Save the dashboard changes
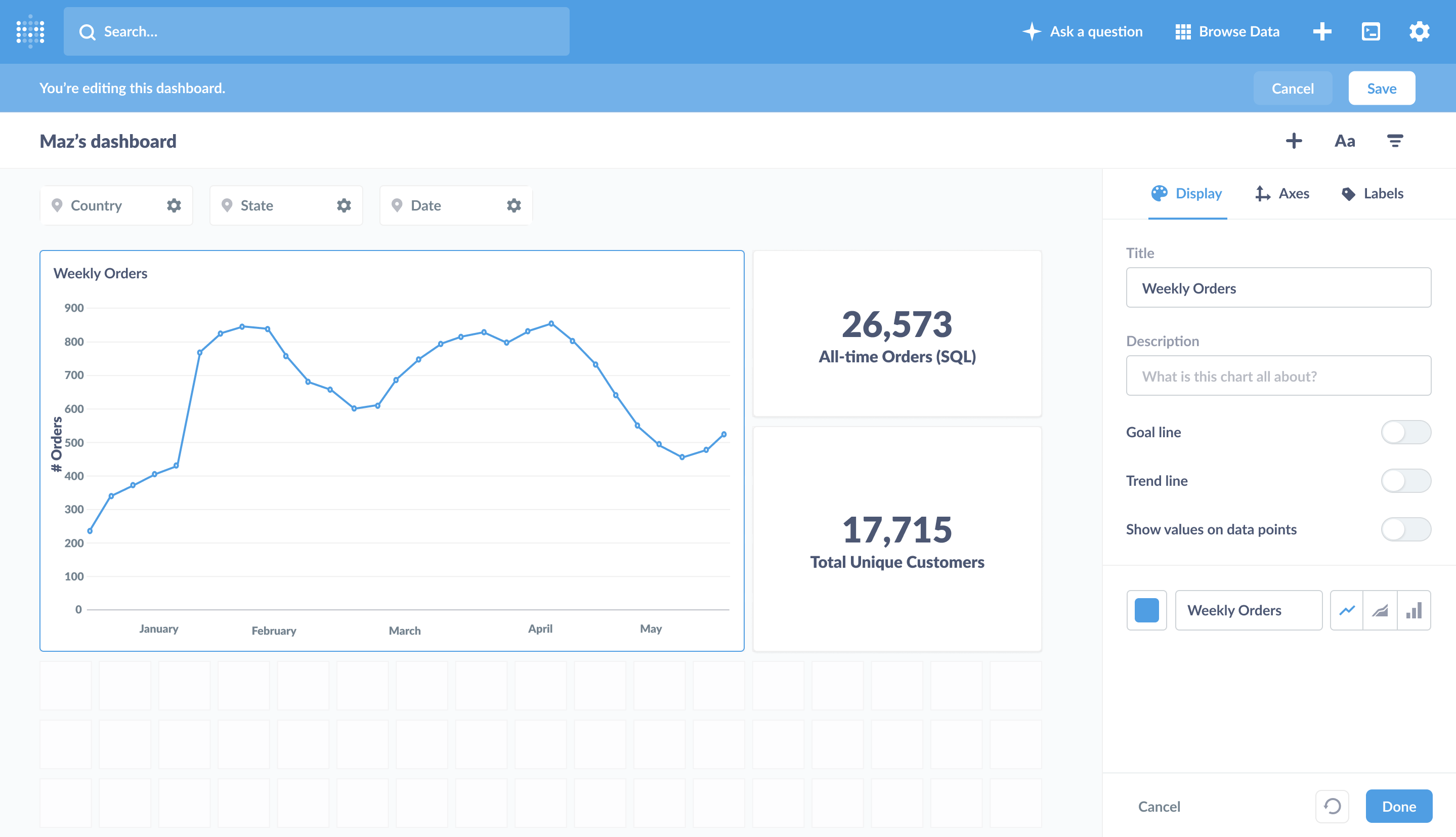The width and height of the screenshot is (1456, 837). pyautogui.click(x=1382, y=88)
